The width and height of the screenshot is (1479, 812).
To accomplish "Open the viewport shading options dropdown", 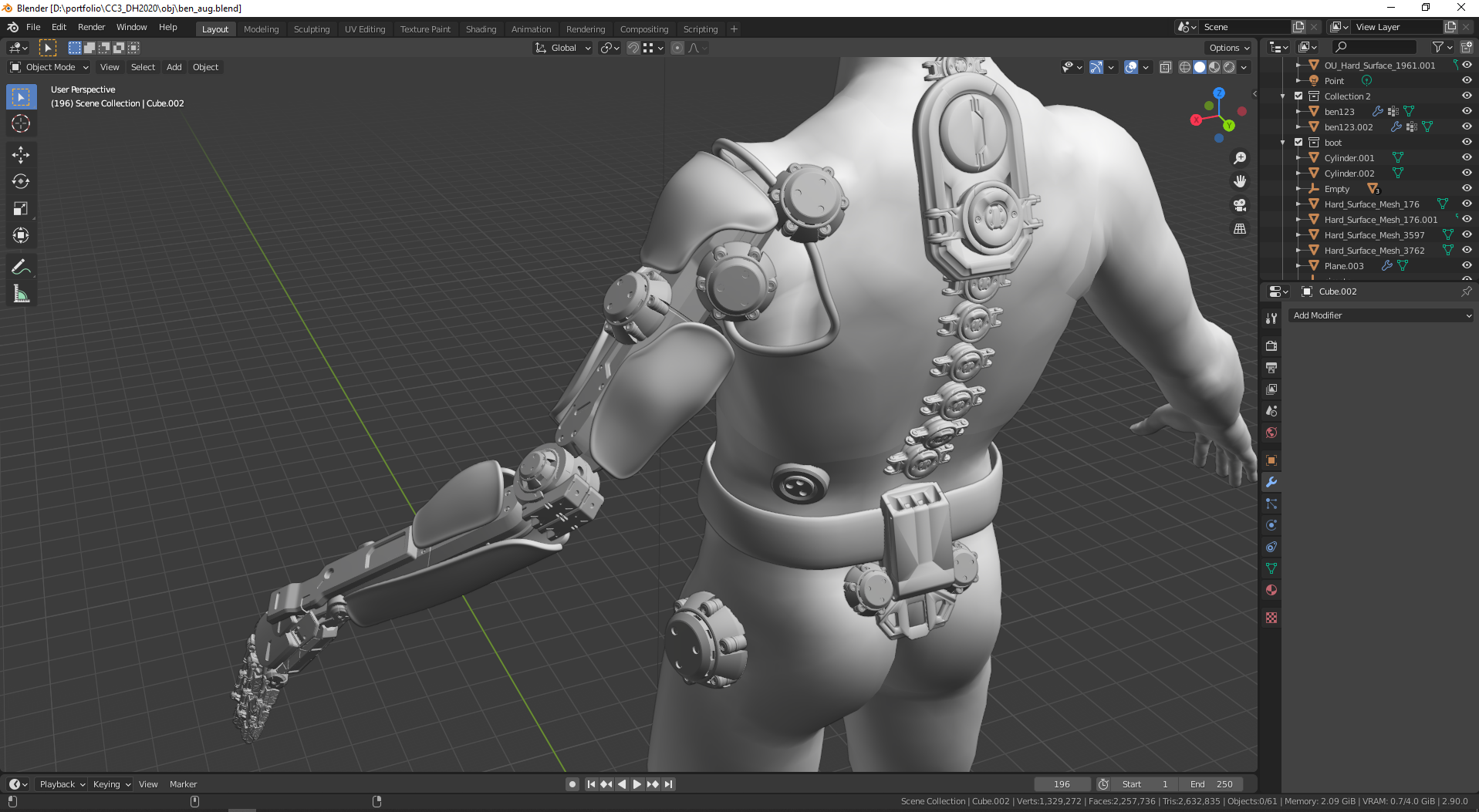I will (x=1244, y=67).
